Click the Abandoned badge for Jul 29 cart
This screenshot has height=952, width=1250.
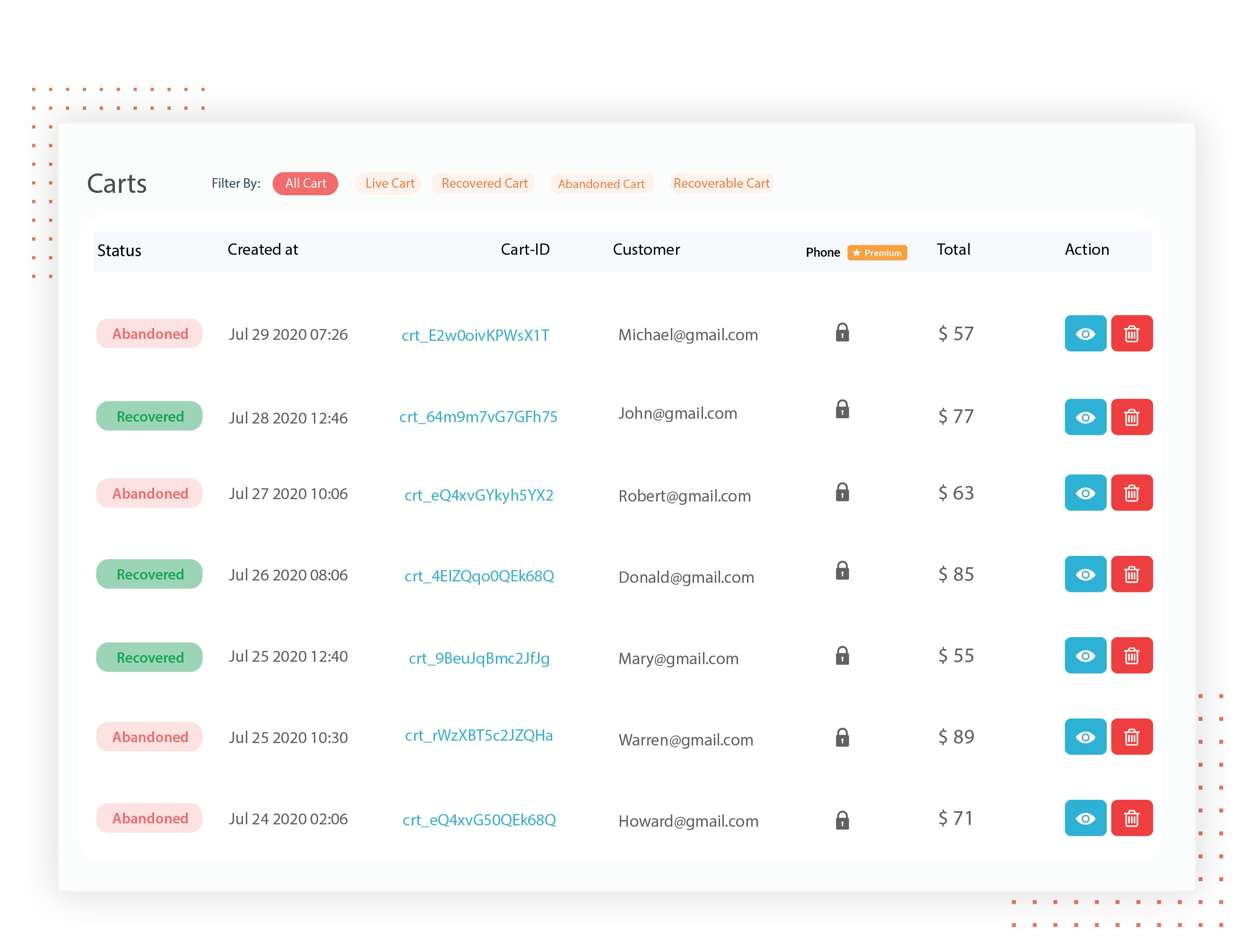tap(149, 333)
